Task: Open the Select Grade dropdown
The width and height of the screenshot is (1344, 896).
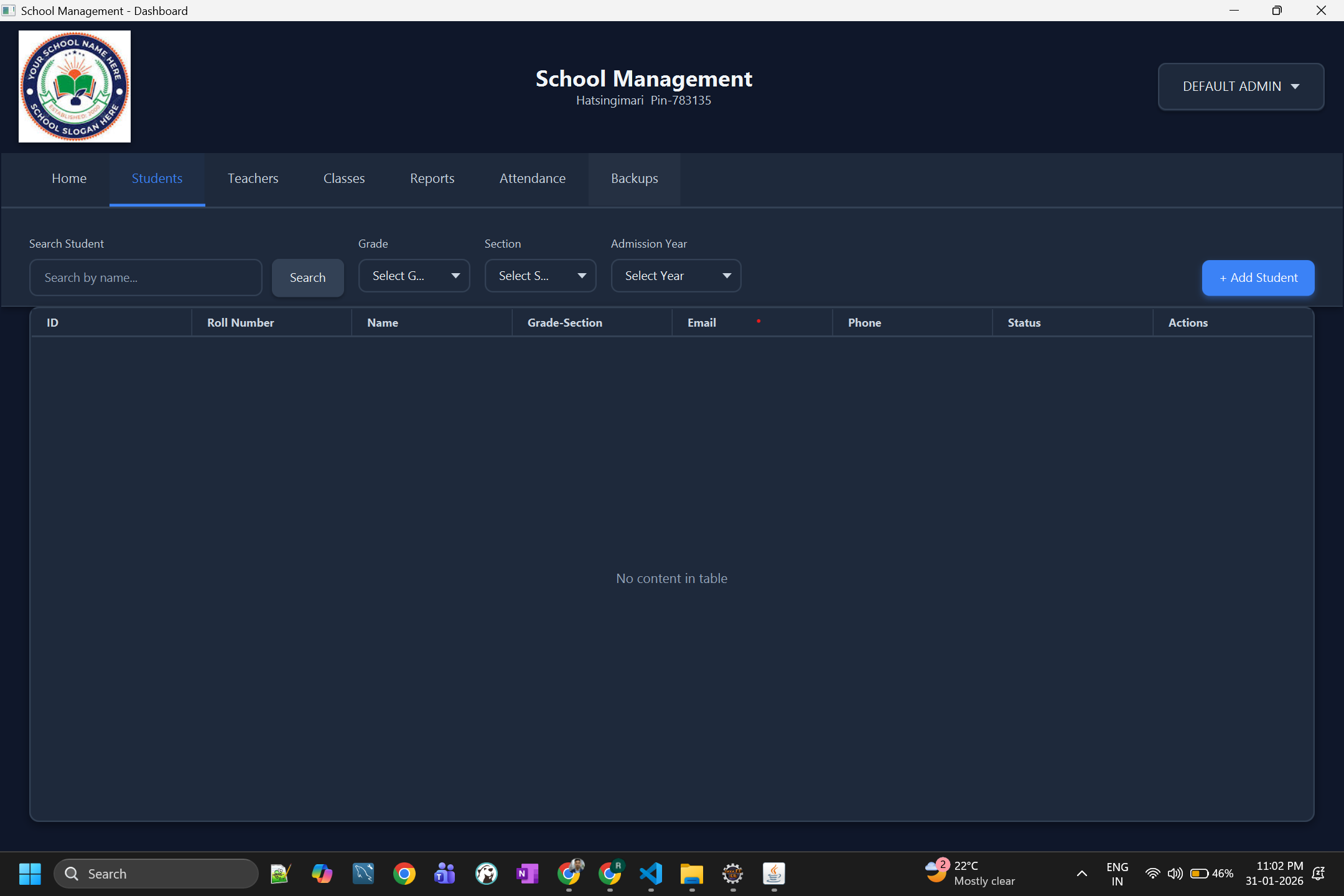Action: 414,275
